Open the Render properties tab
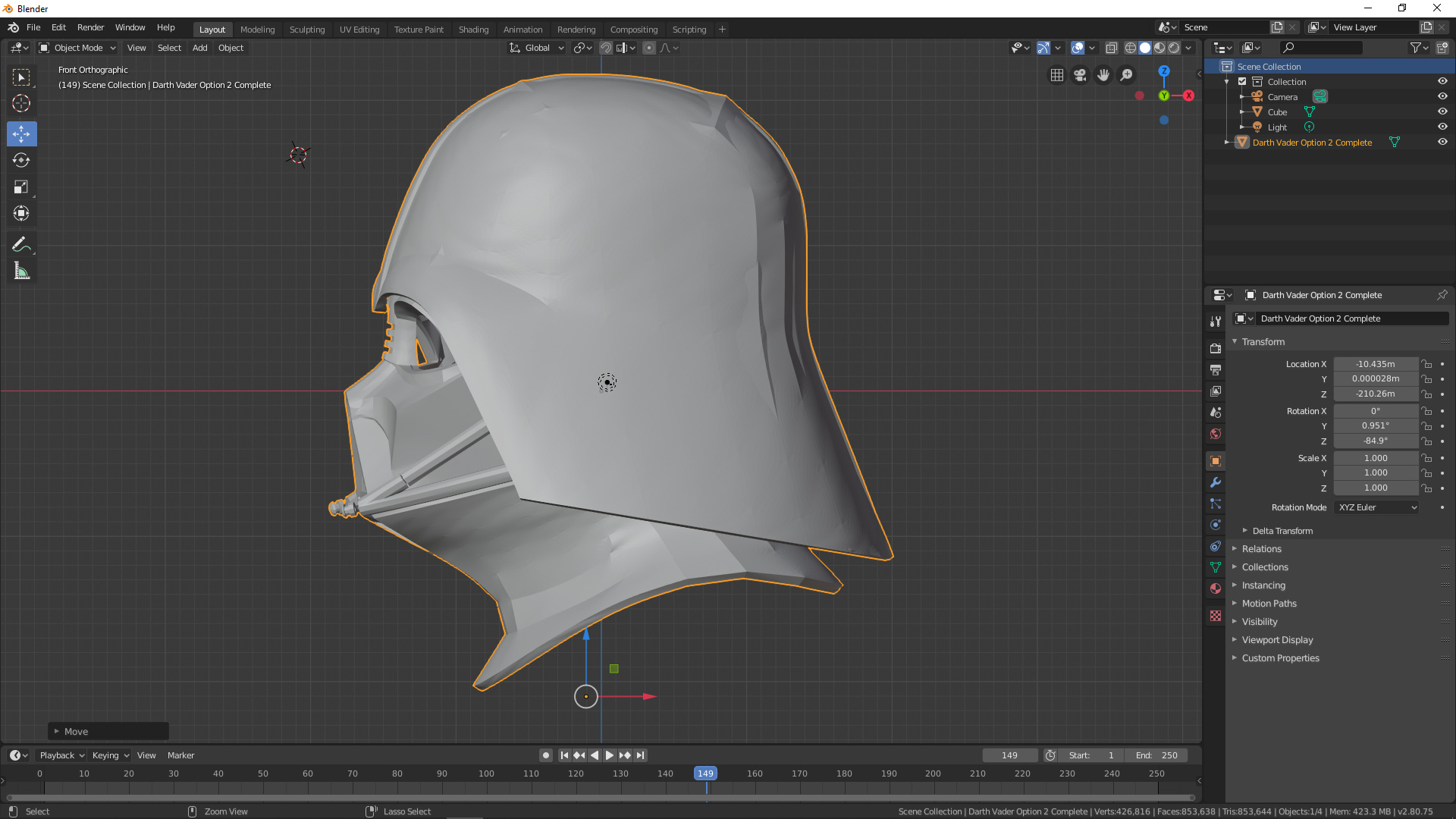 (1216, 348)
